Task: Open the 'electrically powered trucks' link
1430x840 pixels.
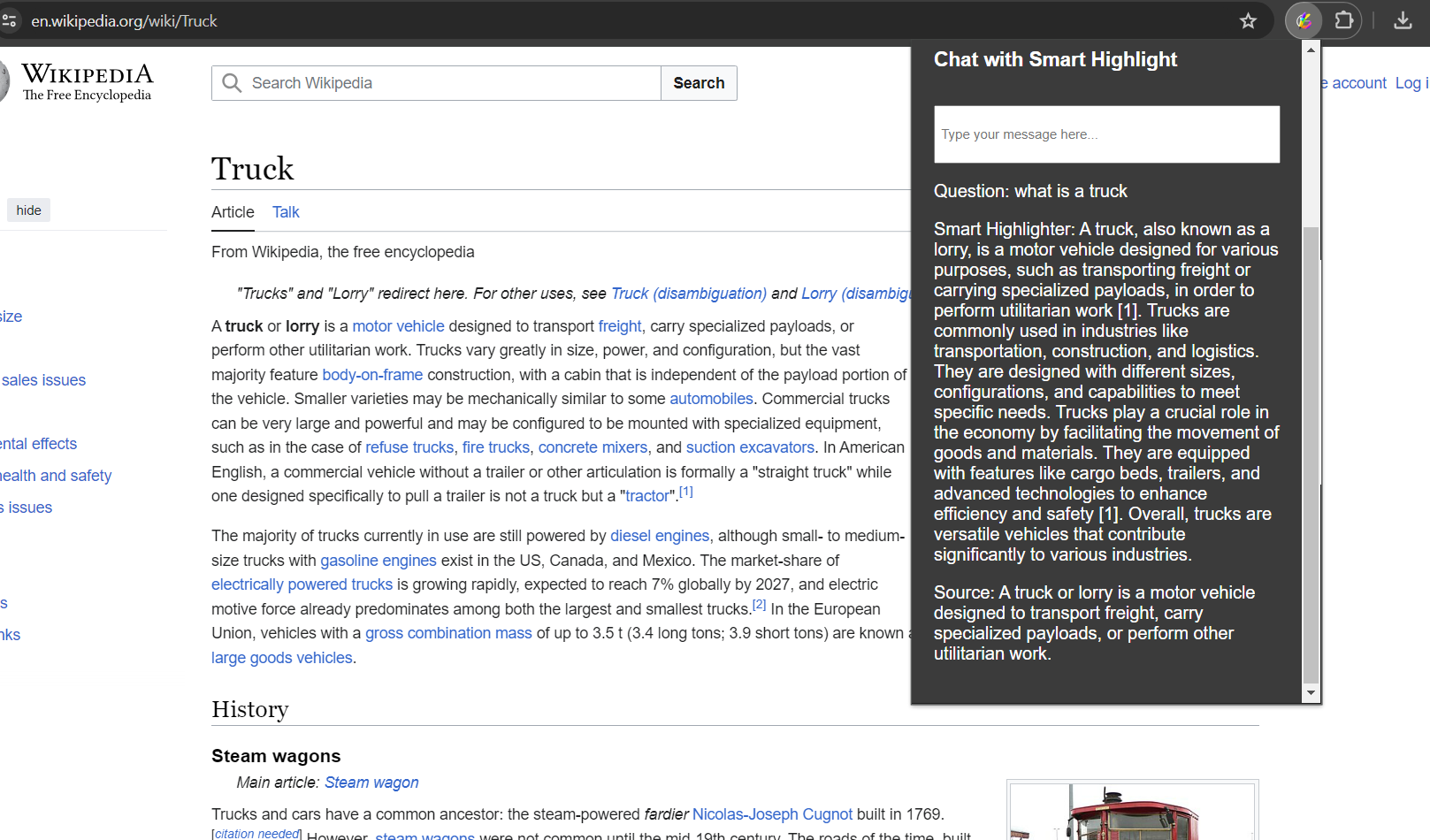Action: [x=302, y=584]
